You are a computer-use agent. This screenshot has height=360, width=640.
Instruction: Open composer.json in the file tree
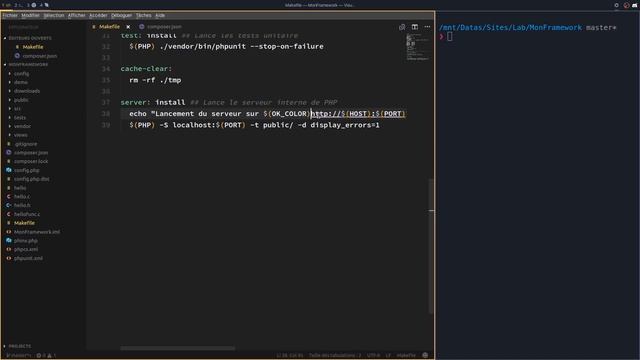click(31, 153)
